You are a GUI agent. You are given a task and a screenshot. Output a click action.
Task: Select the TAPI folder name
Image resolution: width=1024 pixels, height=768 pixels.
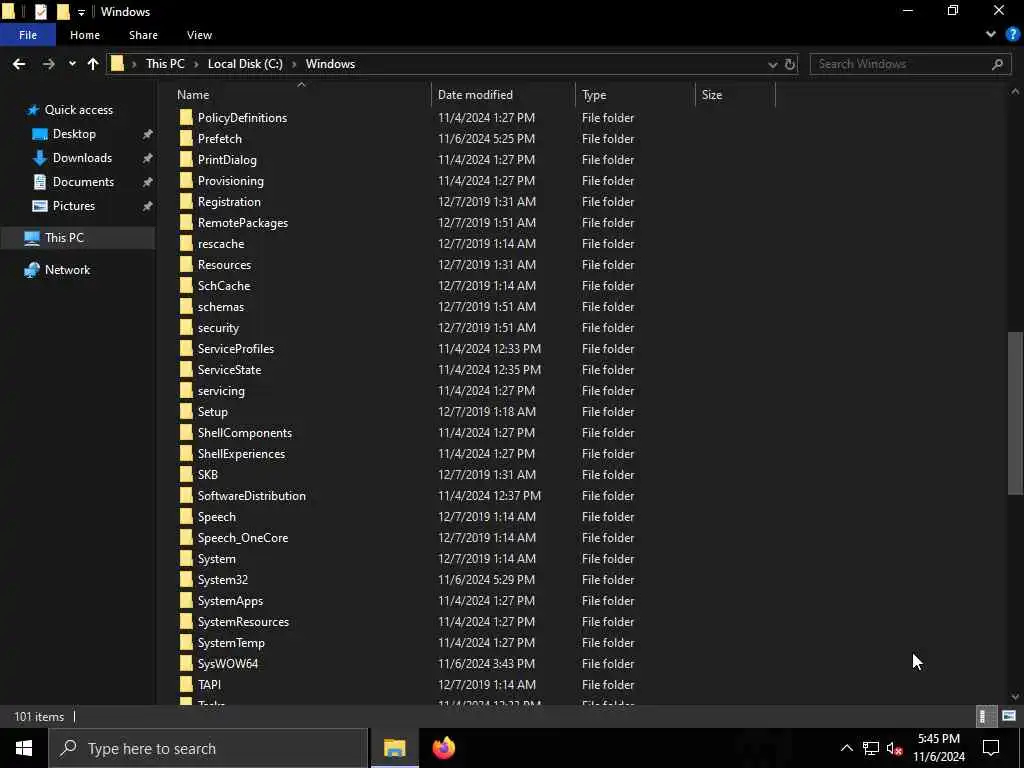pyautogui.click(x=209, y=684)
